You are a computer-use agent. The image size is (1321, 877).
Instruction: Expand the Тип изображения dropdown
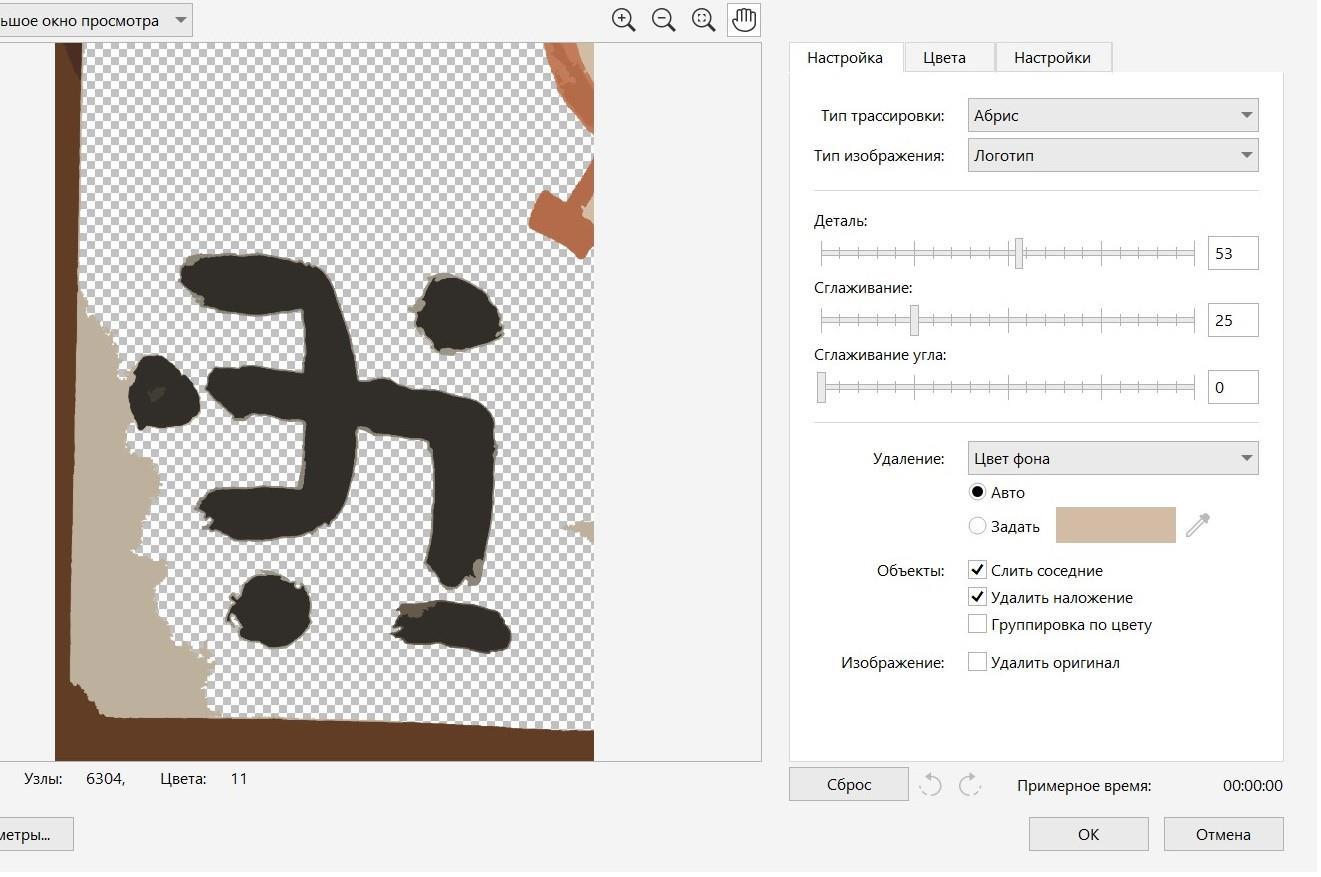pos(1112,156)
